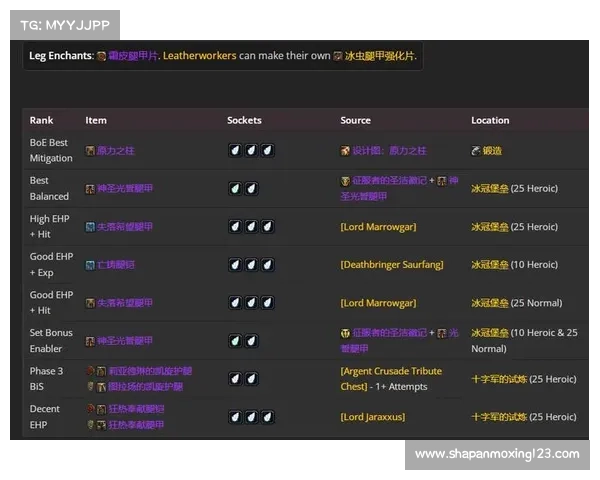The width and height of the screenshot is (600, 480).
Task: Open location link in Good EHP + Hit row (25 Normal)
Action: pos(490,303)
